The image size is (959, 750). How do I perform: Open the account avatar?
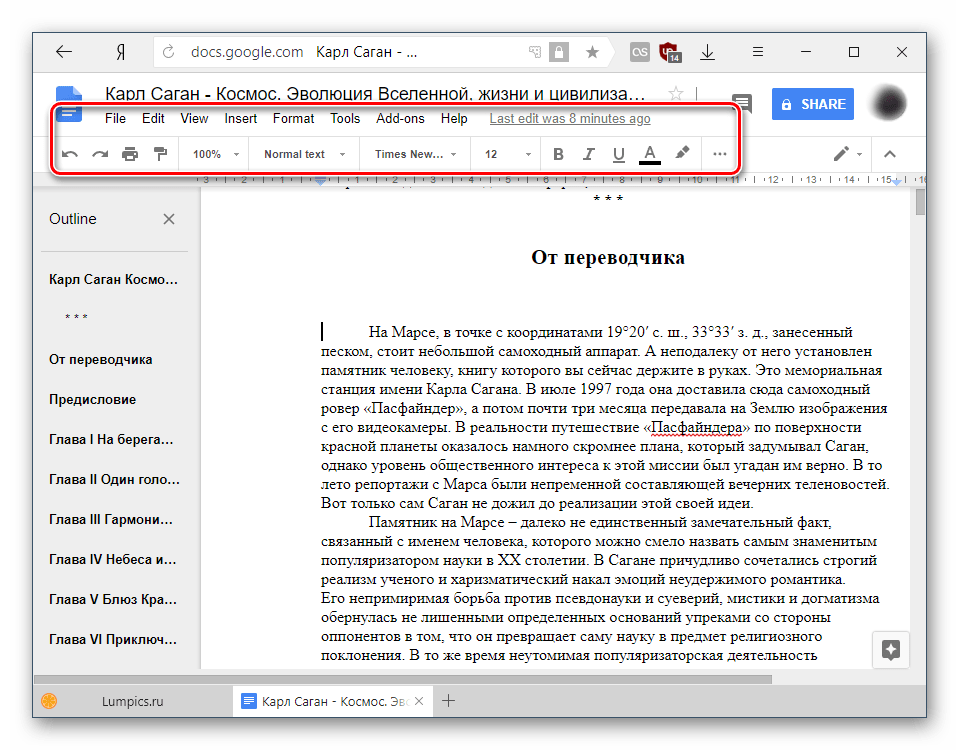pos(888,103)
